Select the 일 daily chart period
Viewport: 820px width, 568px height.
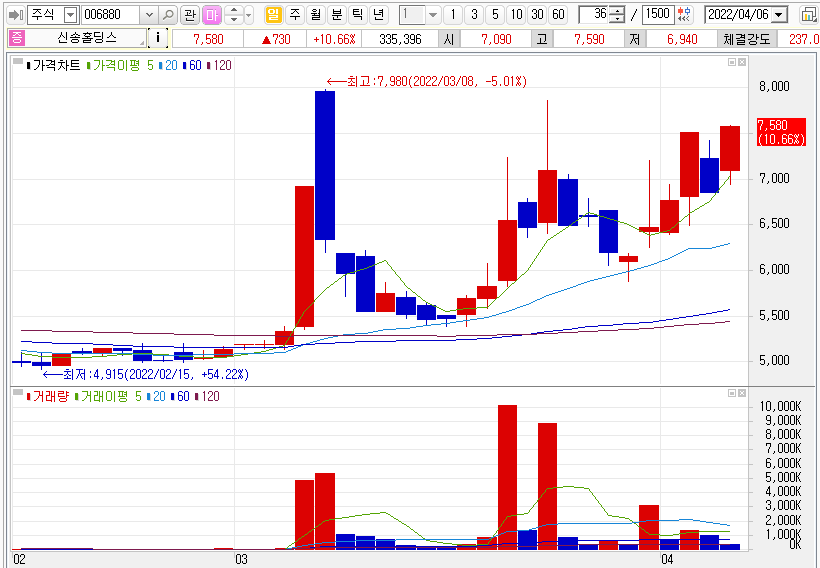273,15
